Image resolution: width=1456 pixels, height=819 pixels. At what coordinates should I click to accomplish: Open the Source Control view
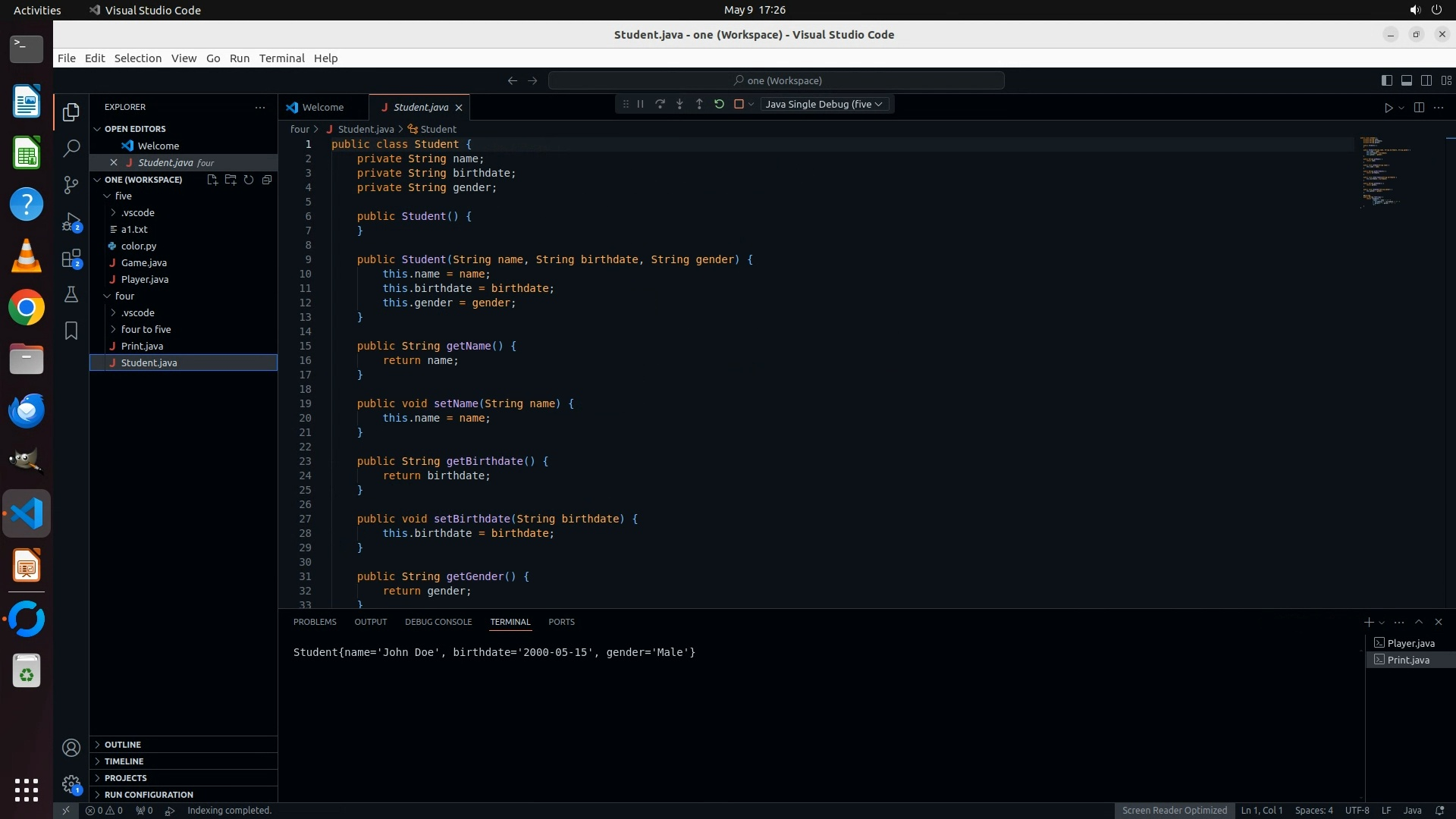pyautogui.click(x=71, y=184)
